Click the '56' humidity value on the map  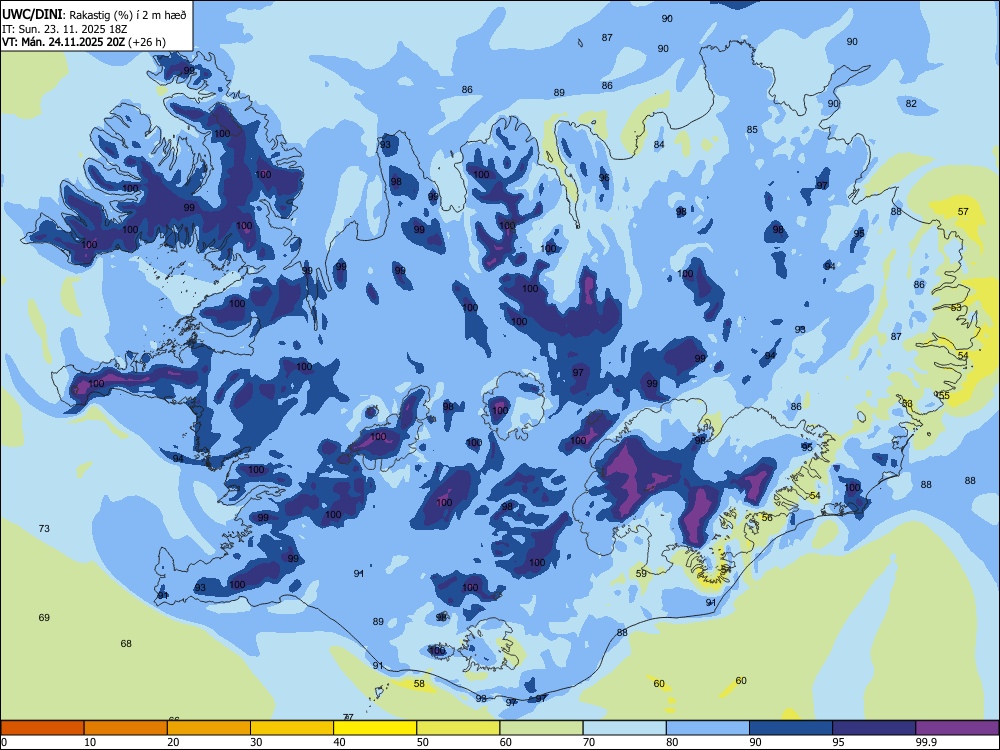pos(767,517)
